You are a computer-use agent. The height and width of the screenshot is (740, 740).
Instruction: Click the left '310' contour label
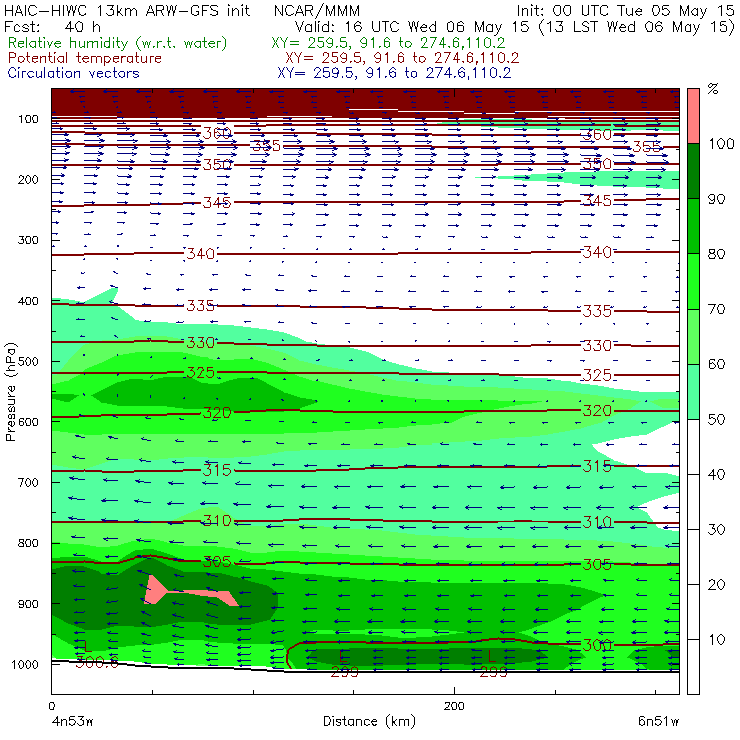pos(217,521)
